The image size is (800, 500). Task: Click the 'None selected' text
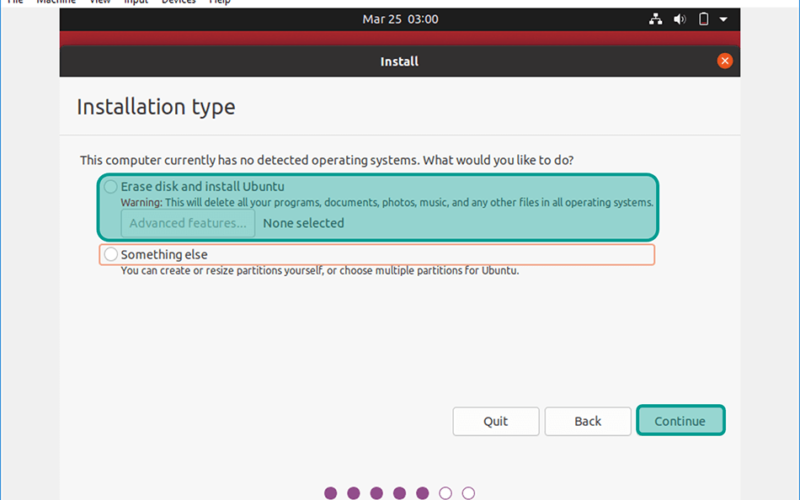[x=304, y=223]
